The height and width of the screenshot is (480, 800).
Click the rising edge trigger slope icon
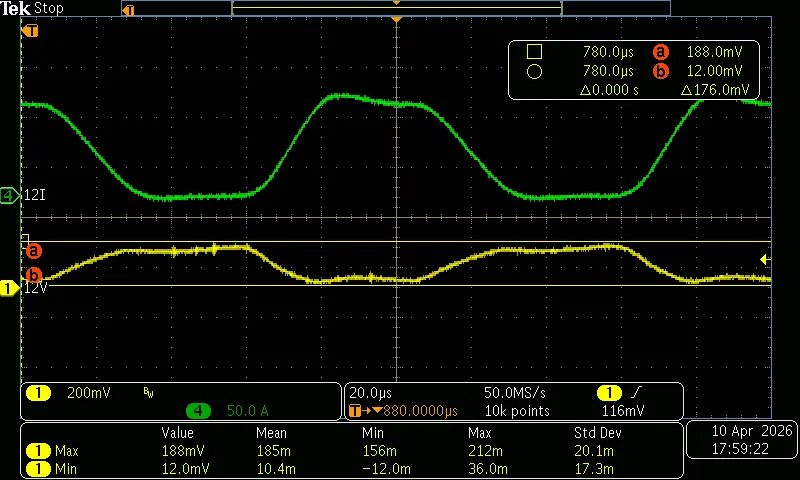(636, 393)
